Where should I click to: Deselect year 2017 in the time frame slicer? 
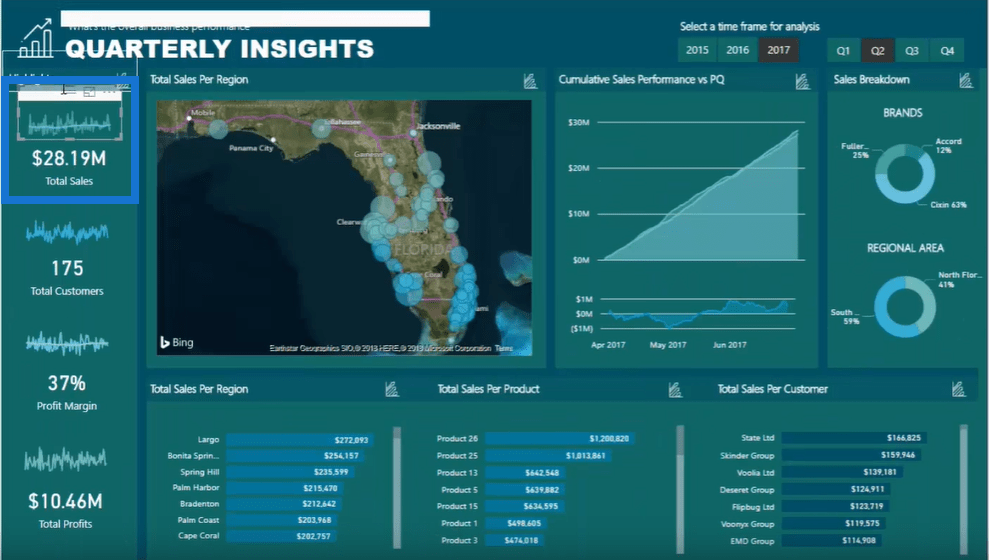[778, 50]
